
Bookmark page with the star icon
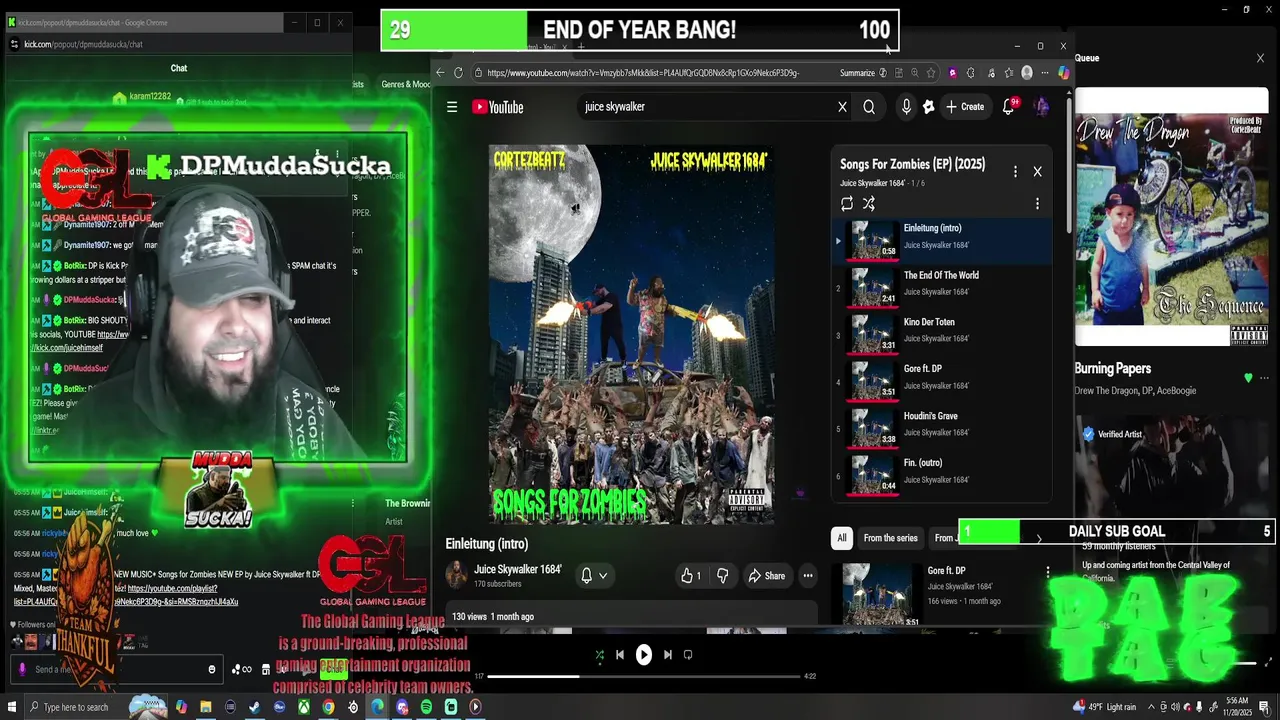point(931,73)
